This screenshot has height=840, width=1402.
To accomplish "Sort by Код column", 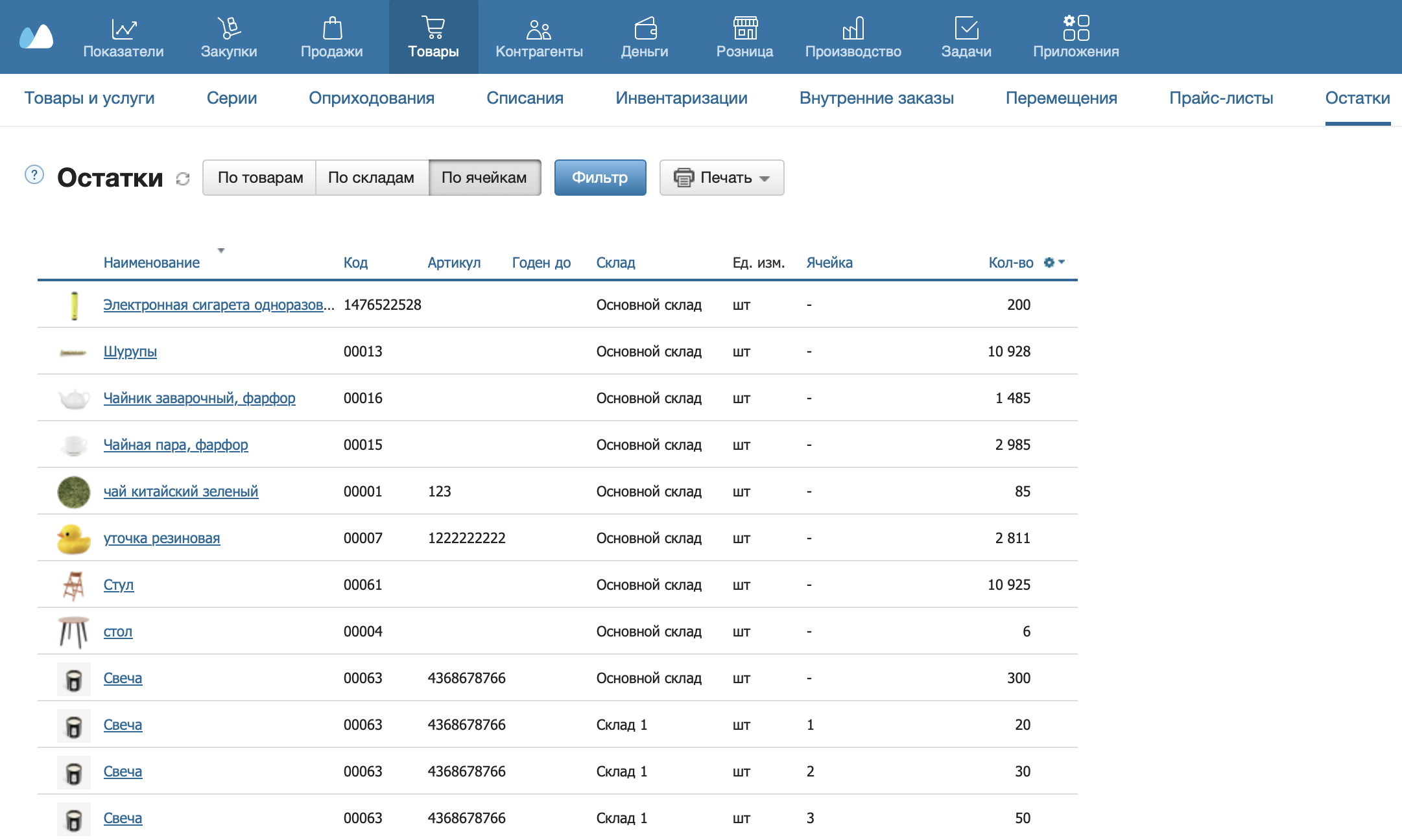I will pos(355,262).
